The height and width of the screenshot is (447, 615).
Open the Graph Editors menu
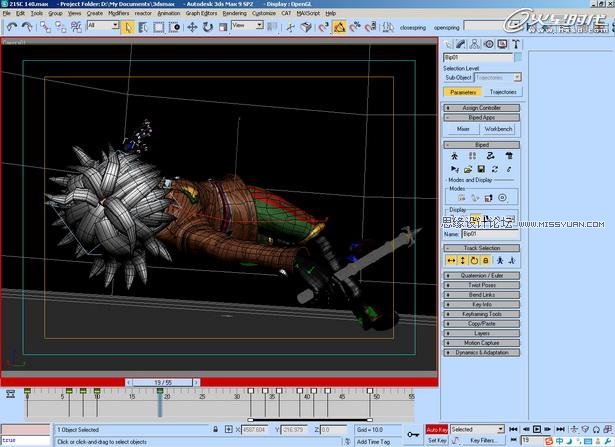201,13
